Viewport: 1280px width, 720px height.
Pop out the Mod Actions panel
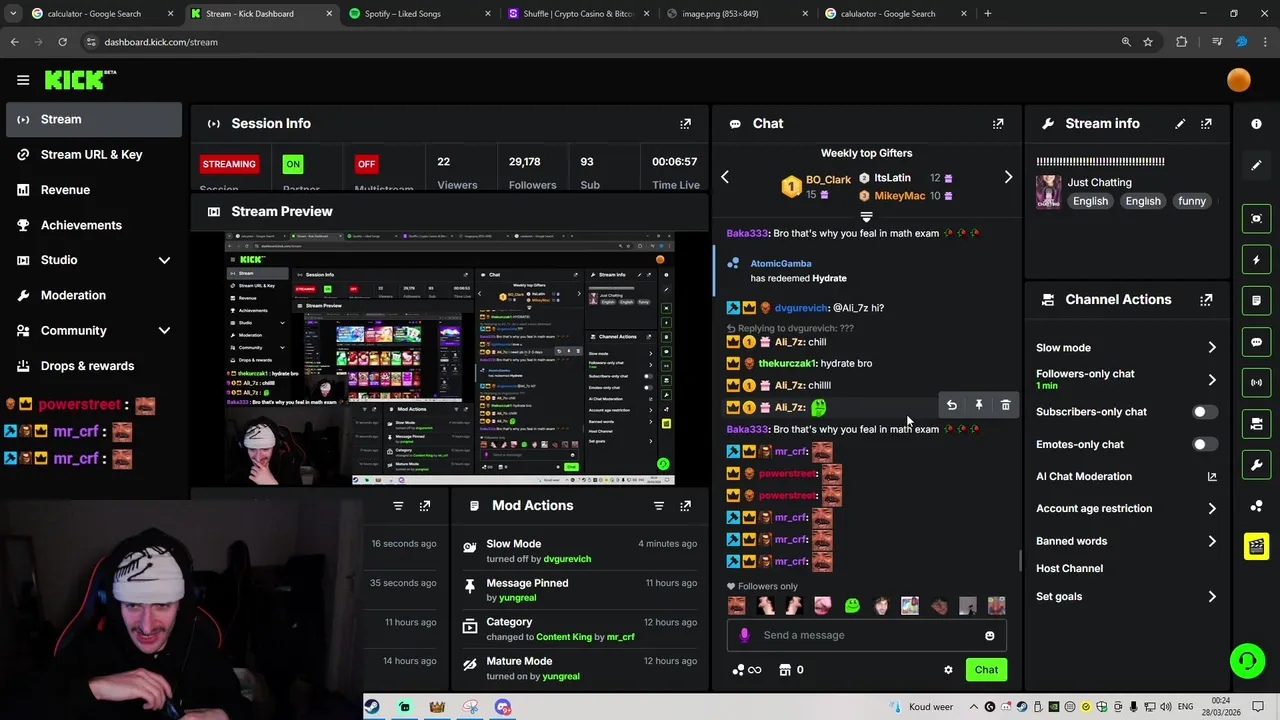coord(685,506)
